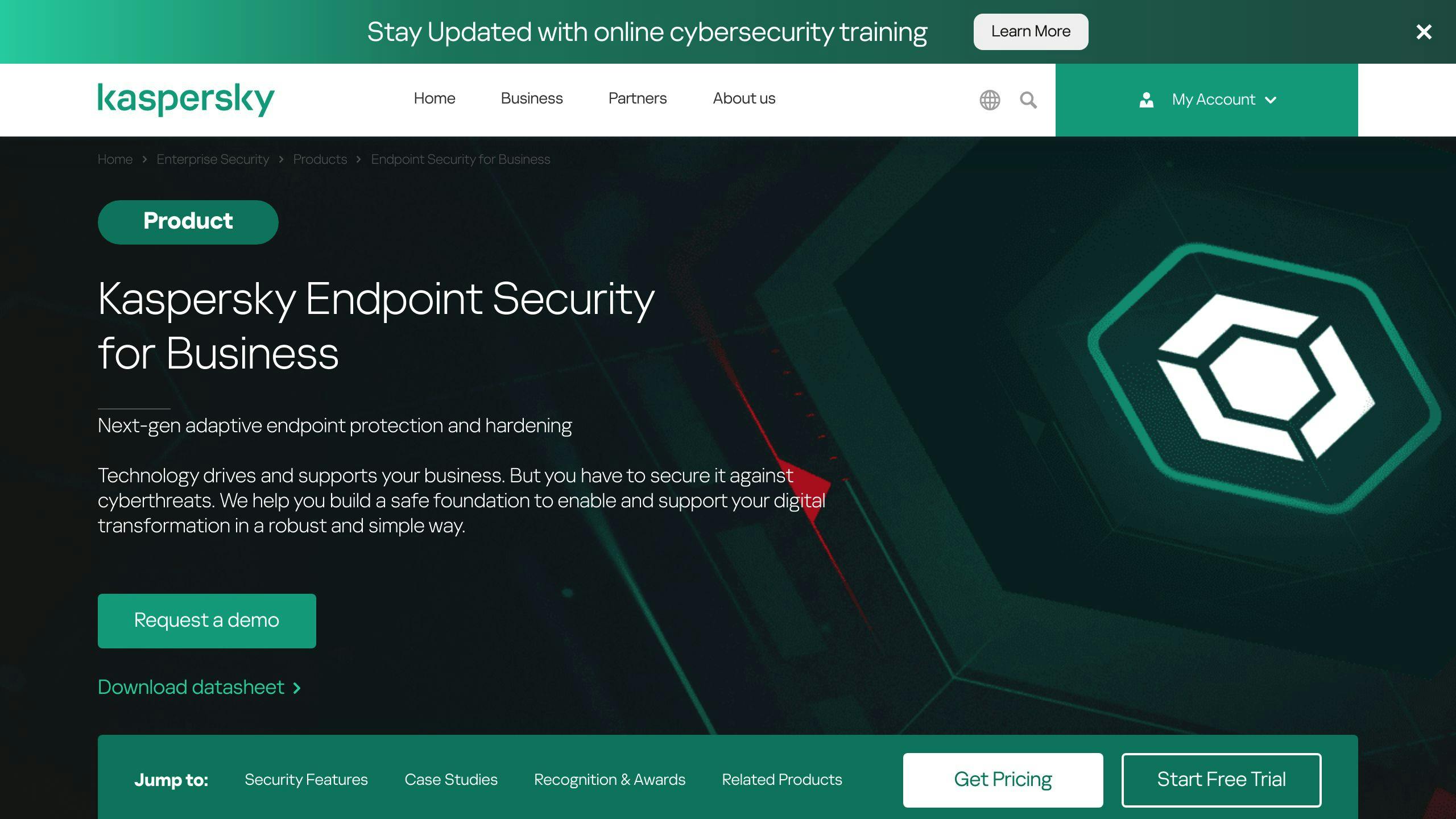Click the Learn More banner button
The image size is (1456, 819).
1031,31
